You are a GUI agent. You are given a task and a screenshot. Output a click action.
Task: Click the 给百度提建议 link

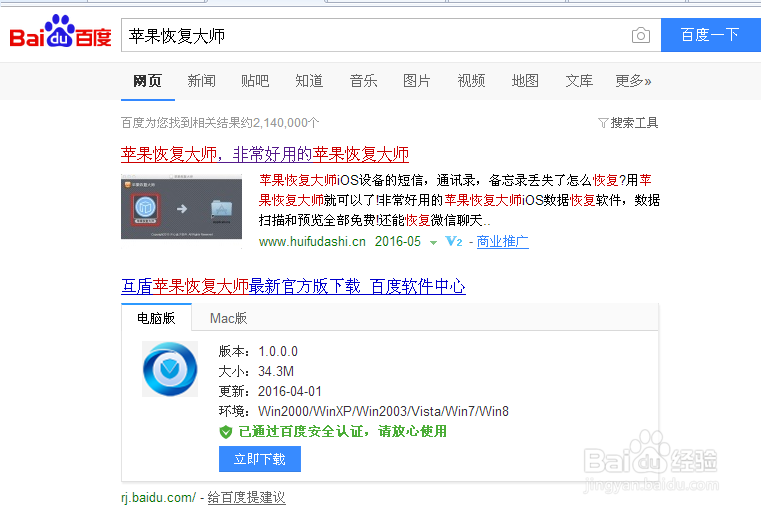click(247, 497)
